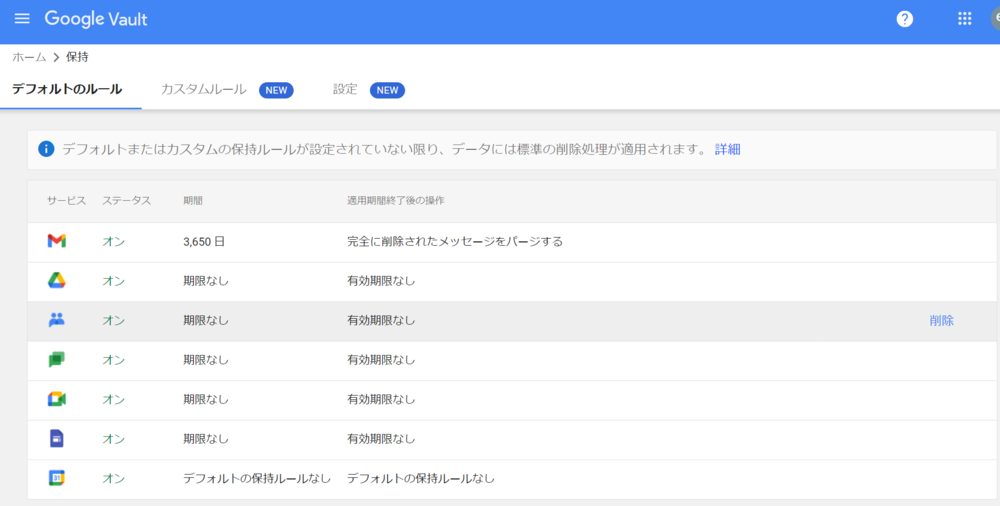Open the Google apps grid launcher
Image resolution: width=1000 pixels, height=506 pixels.
point(965,19)
